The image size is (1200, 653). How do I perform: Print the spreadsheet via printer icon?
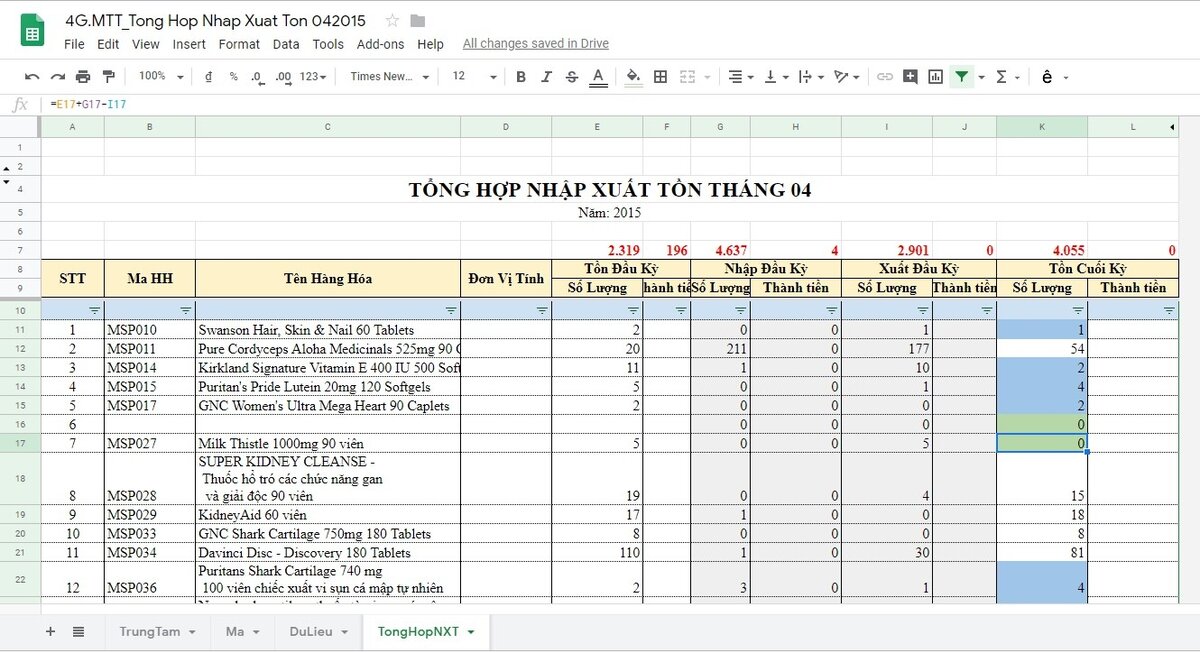coord(83,77)
